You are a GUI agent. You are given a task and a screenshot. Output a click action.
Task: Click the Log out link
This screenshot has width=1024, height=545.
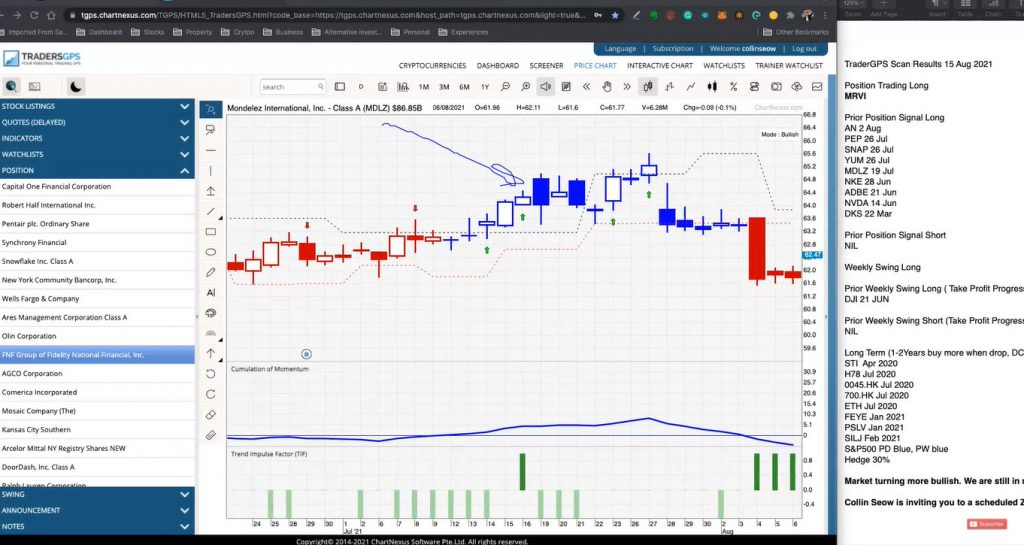coord(804,48)
